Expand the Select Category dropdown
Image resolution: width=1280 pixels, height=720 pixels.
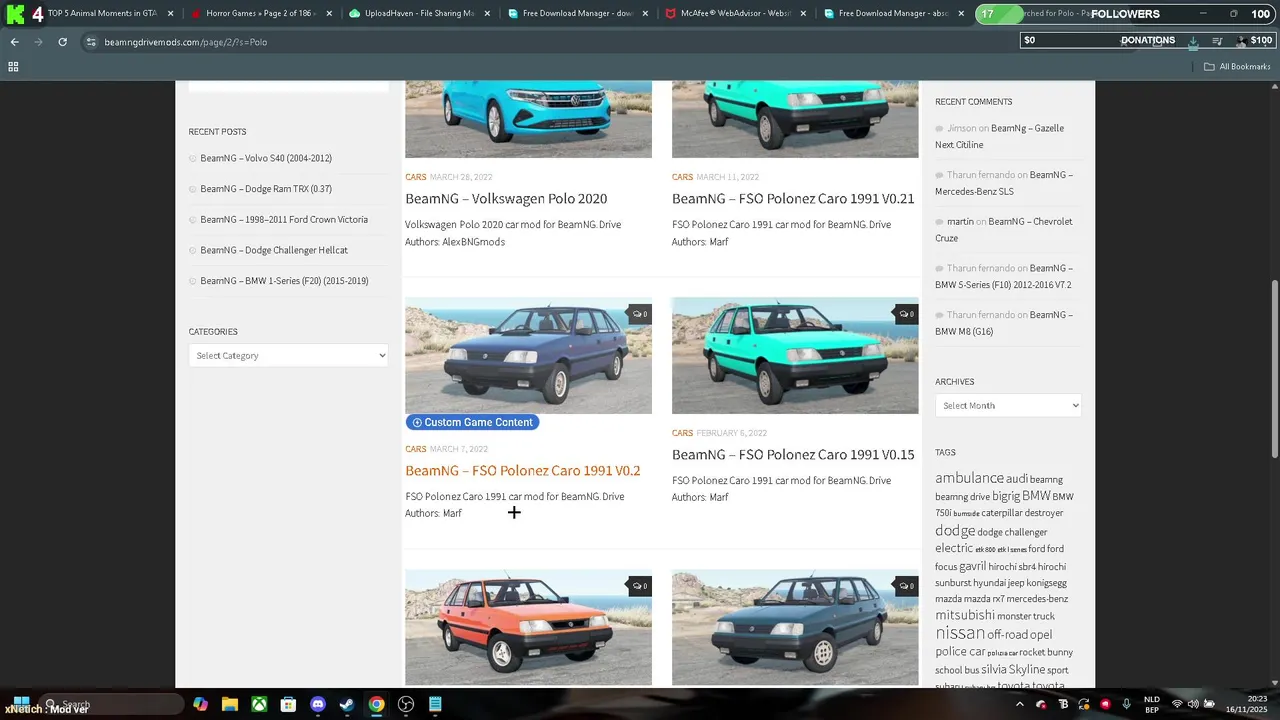pyautogui.click(x=288, y=355)
